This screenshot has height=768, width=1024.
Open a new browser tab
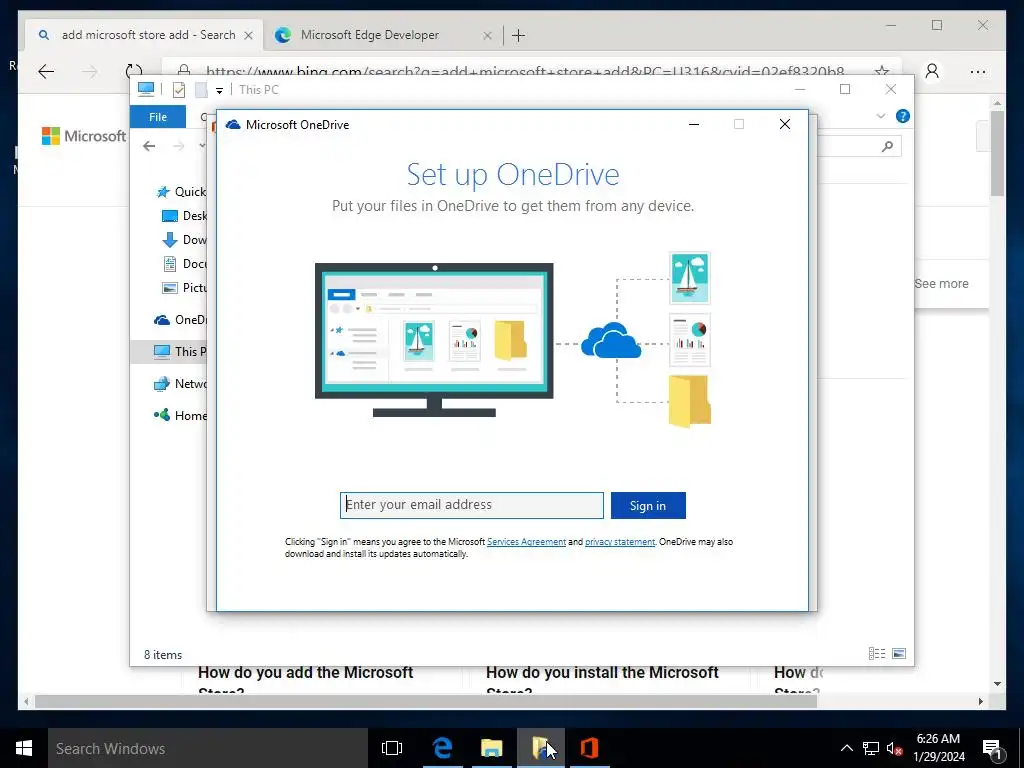point(519,35)
